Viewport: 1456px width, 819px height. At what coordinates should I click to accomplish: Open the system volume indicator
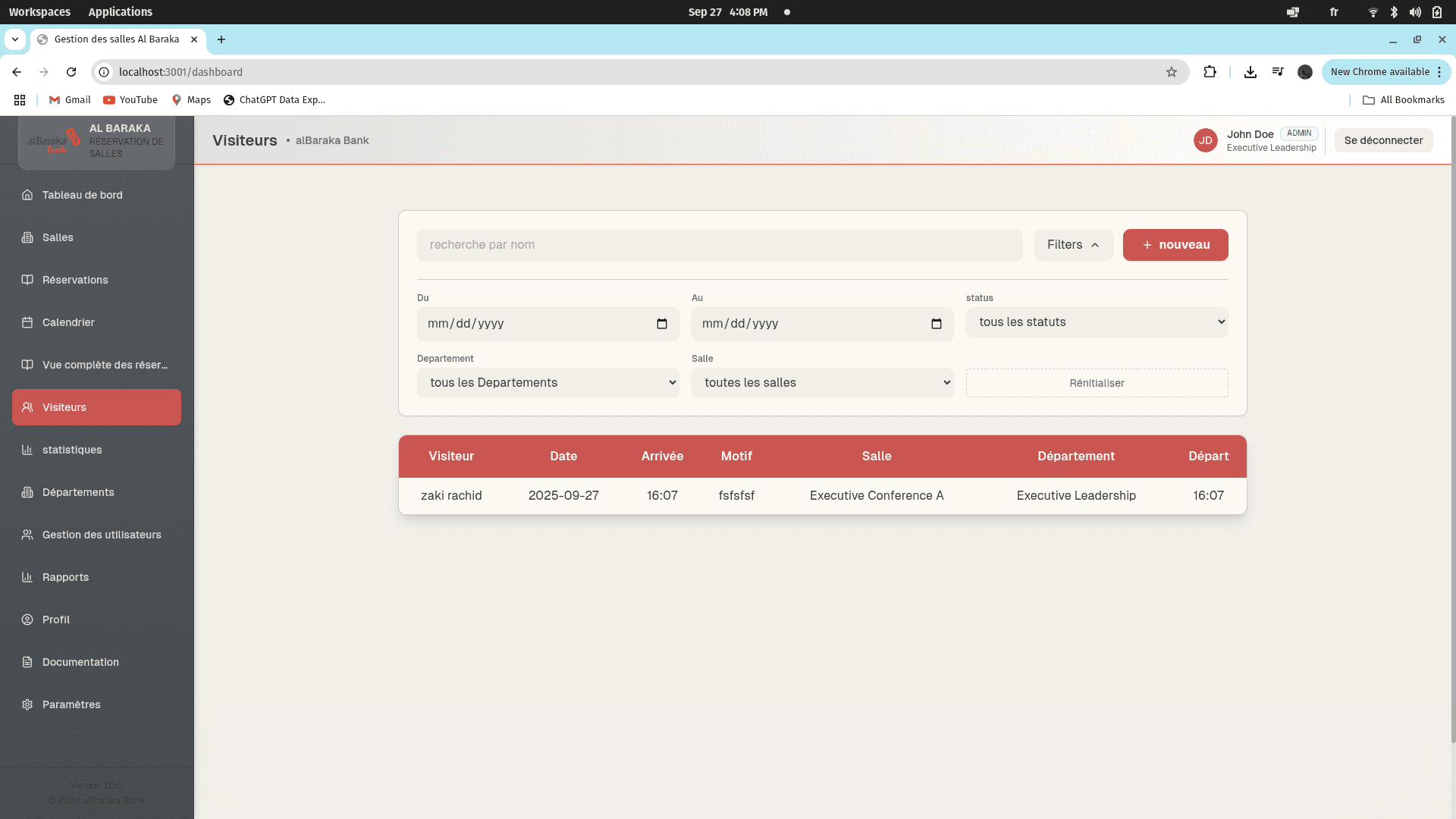[1415, 12]
